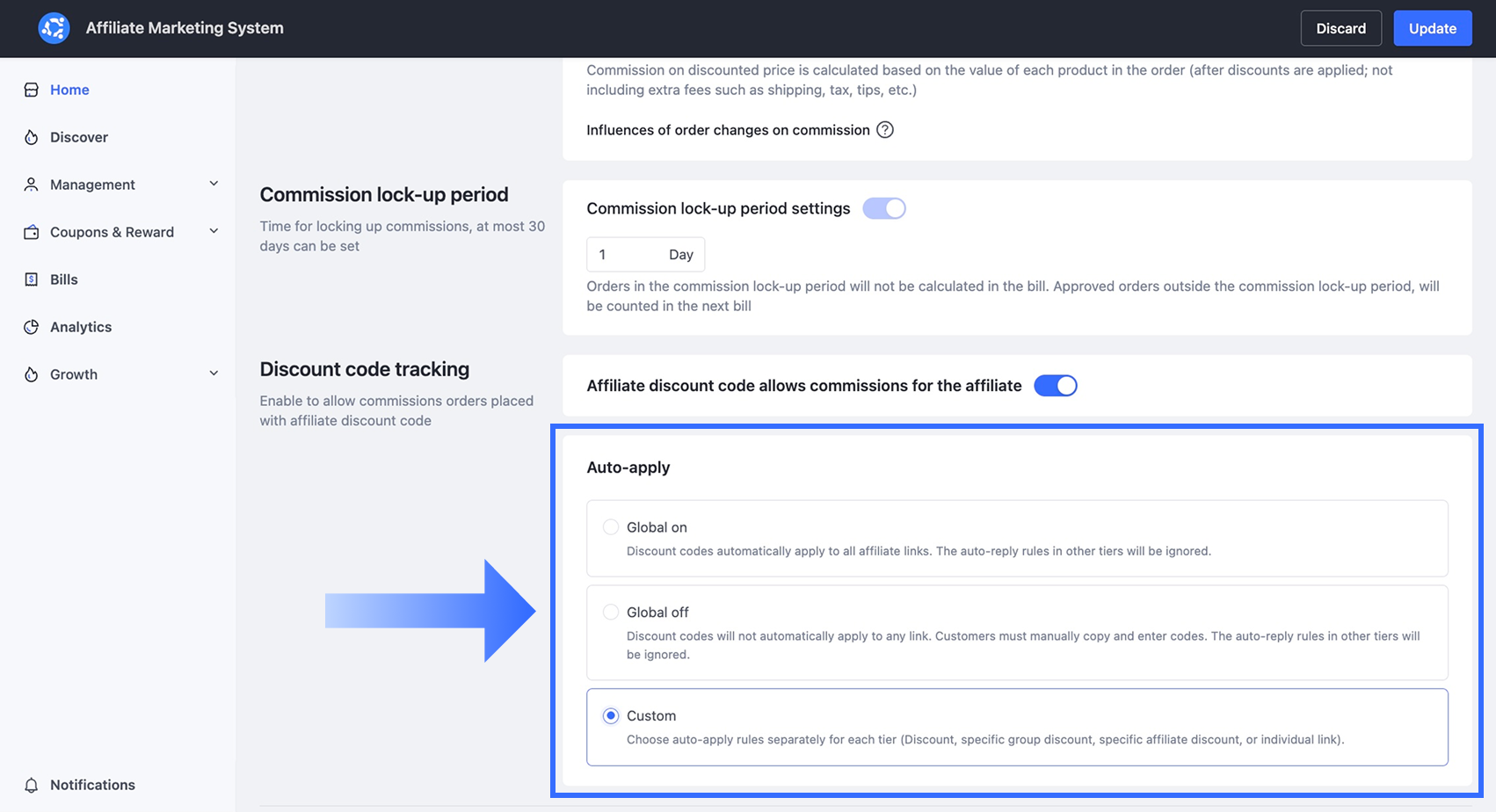Viewport: 1496px width, 812px height.
Task: Click the Update button
Action: tap(1433, 28)
